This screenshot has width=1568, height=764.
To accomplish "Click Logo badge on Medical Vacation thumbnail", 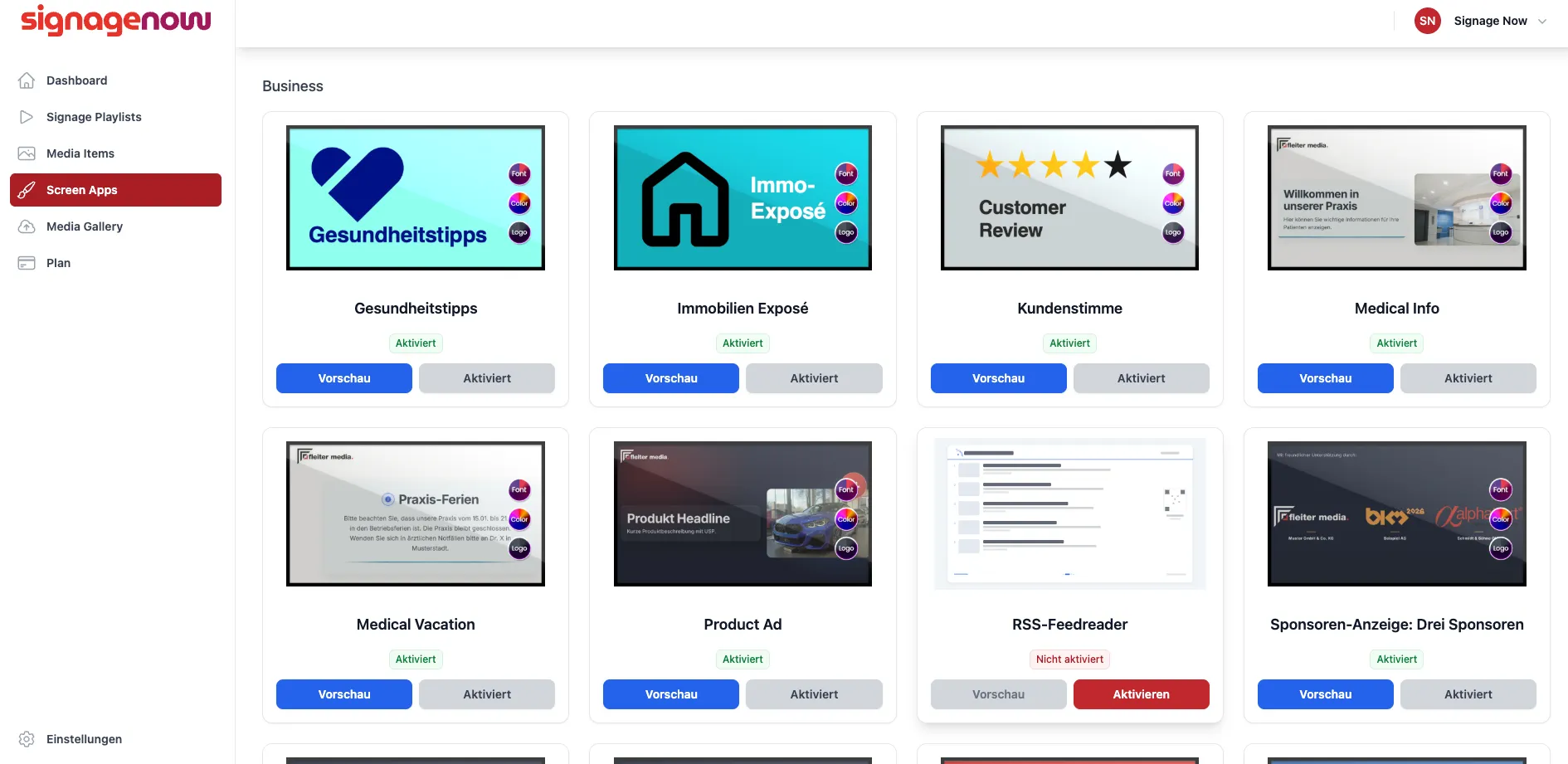I will pos(519,548).
